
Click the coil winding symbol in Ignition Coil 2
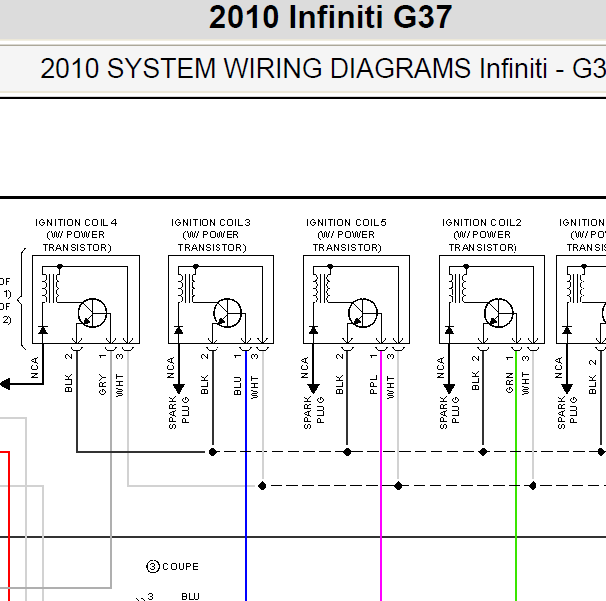(x=458, y=288)
